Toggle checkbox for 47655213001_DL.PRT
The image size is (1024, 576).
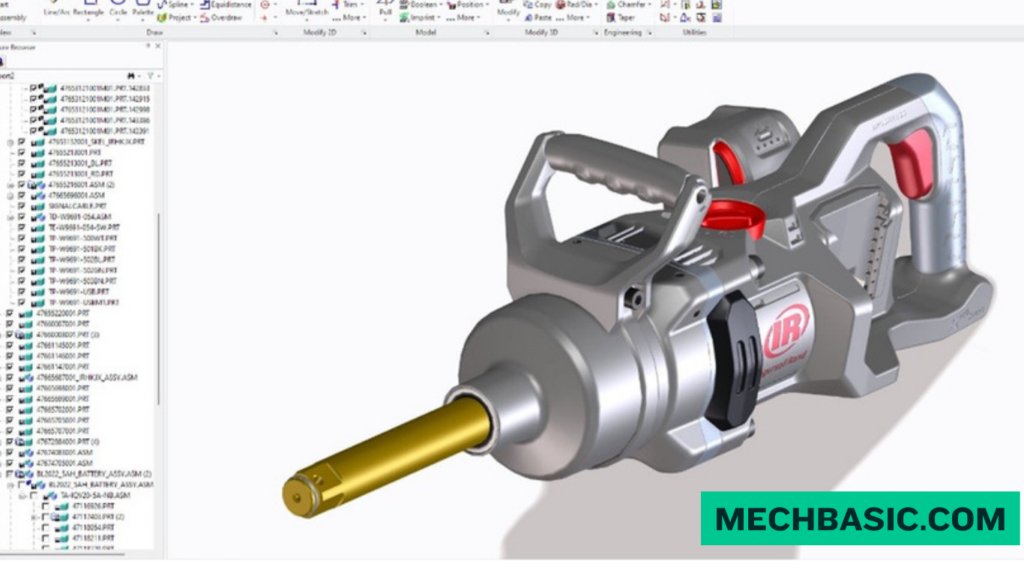(22, 163)
